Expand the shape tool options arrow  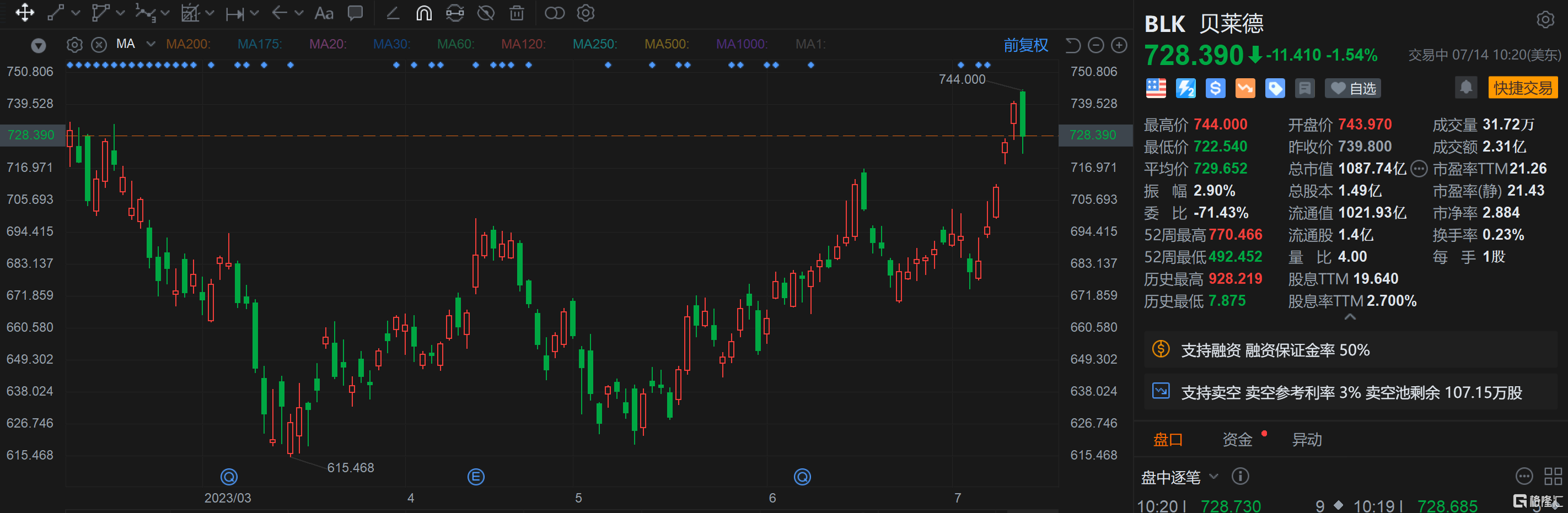coord(120,13)
